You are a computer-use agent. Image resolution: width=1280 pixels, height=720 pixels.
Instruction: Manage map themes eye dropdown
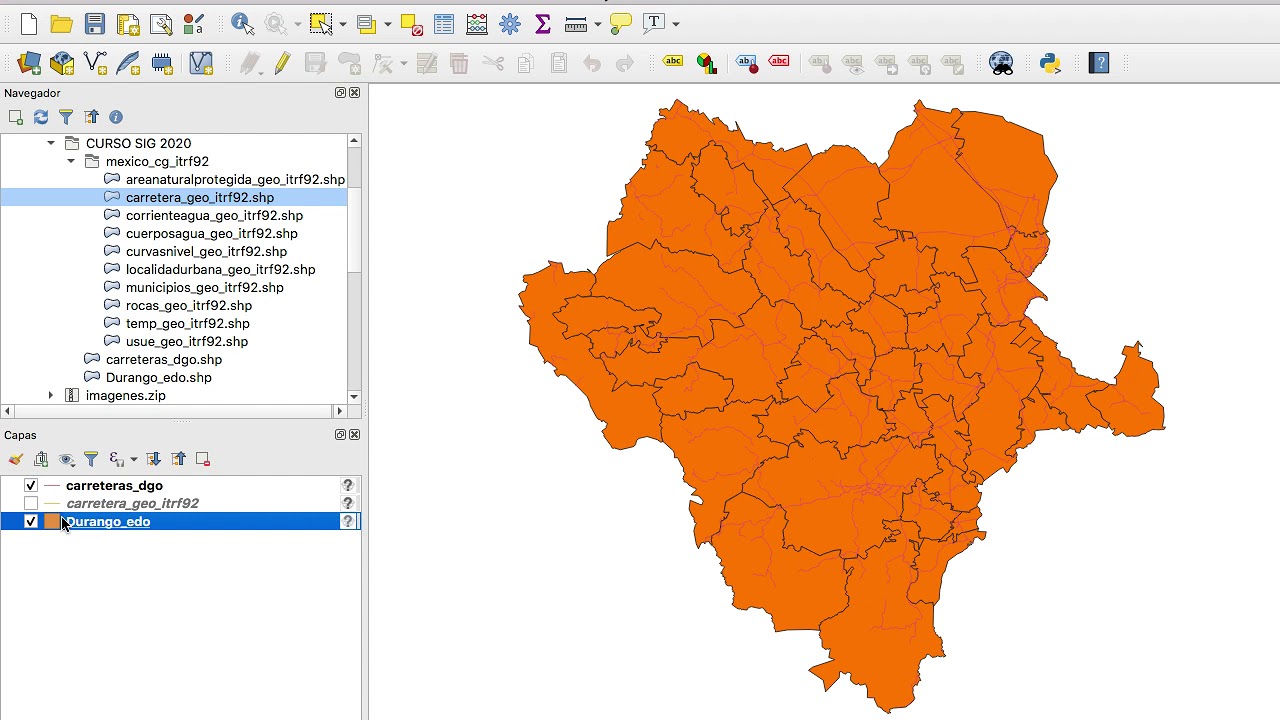67,459
